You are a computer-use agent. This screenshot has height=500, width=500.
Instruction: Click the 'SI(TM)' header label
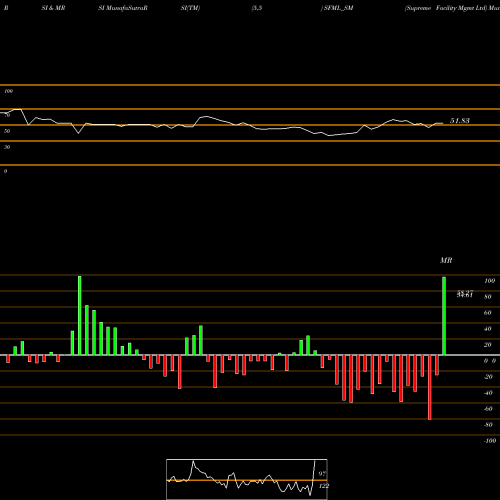coord(190,8)
